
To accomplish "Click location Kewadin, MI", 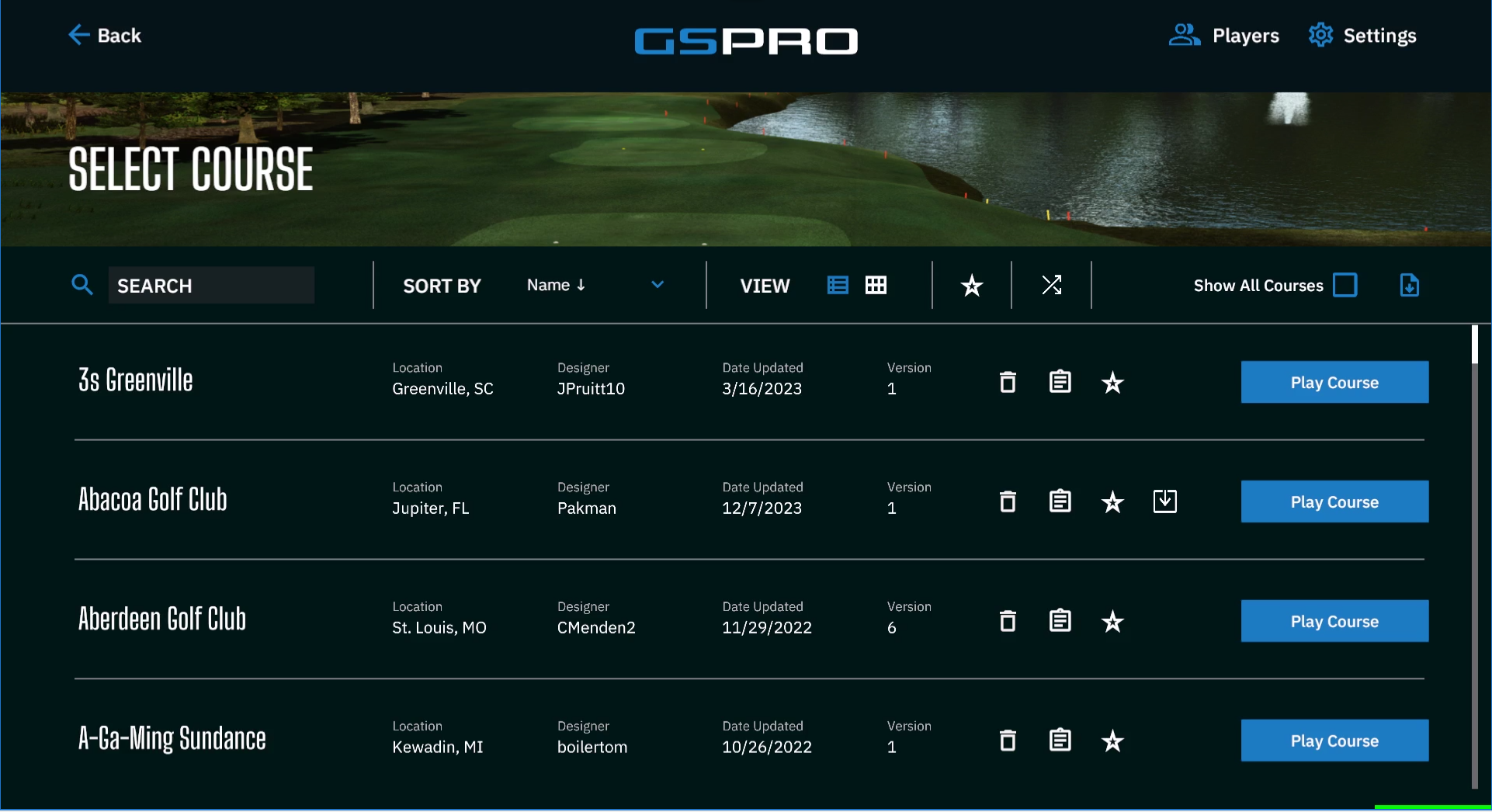I will [438, 748].
